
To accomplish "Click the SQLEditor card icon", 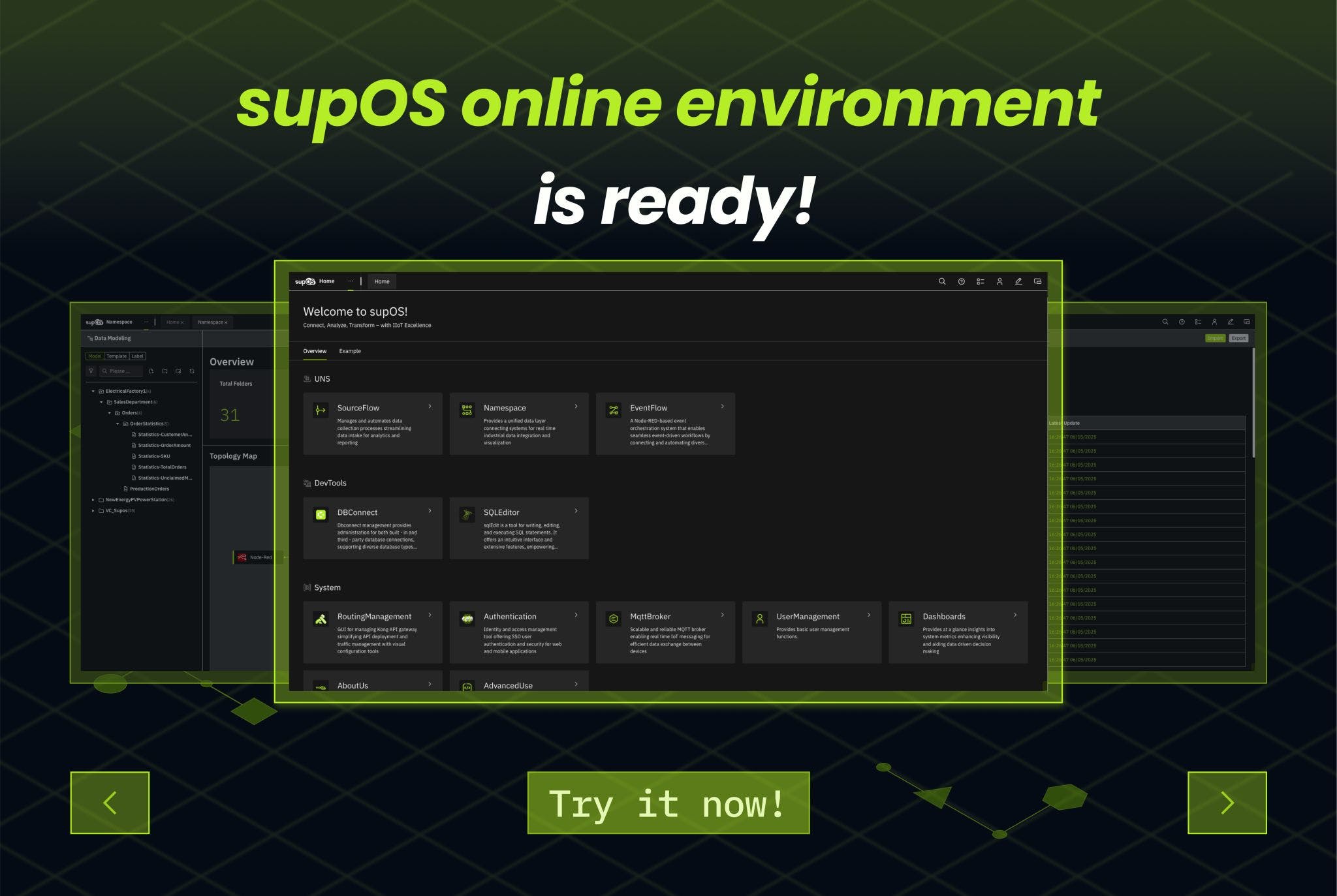I will (x=467, y=515).
